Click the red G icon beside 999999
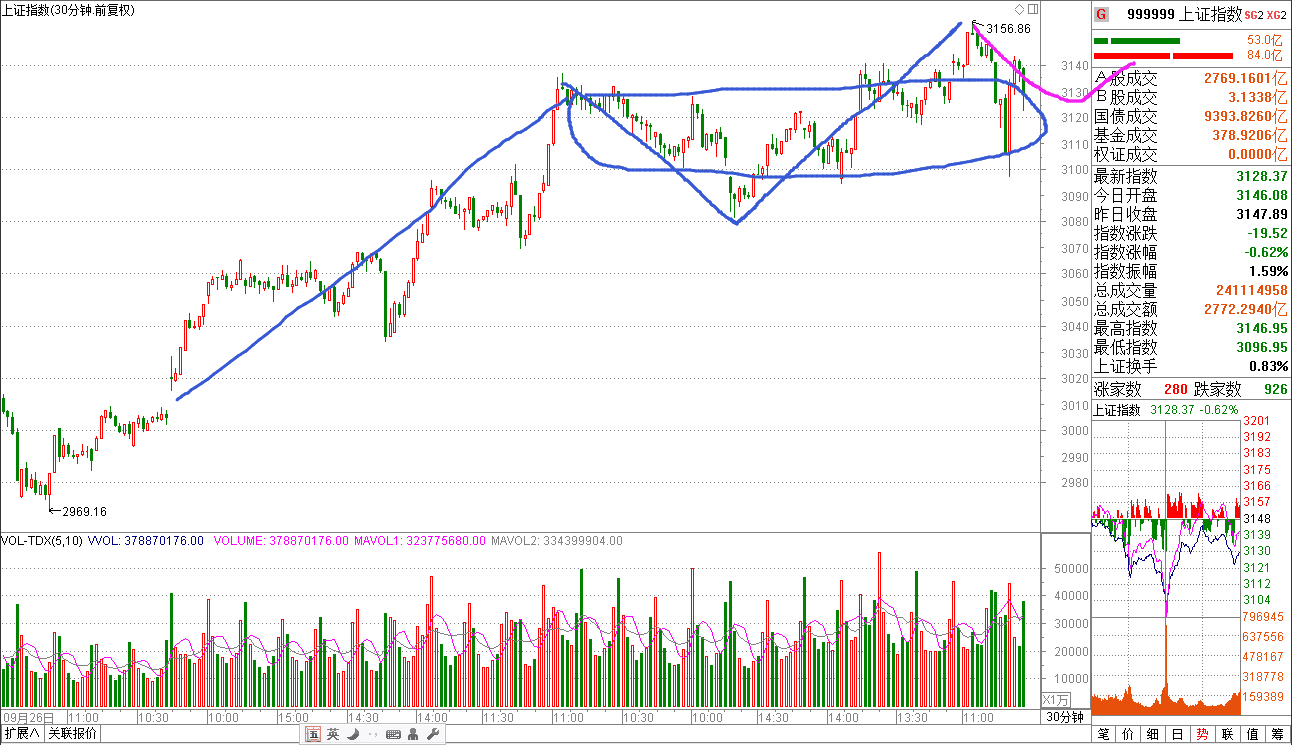This screenshot has width=1292, height=745. pos(1101,14)
